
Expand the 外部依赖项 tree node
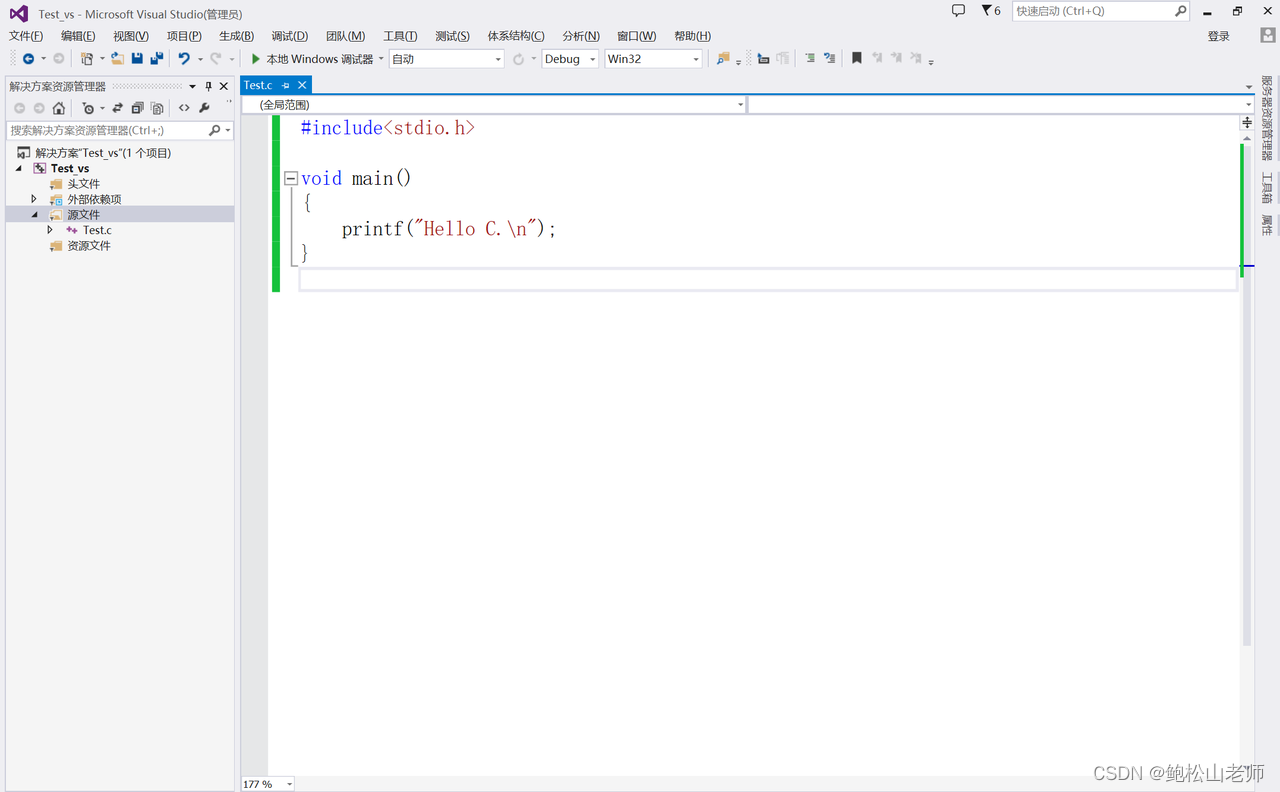(33, 198)
